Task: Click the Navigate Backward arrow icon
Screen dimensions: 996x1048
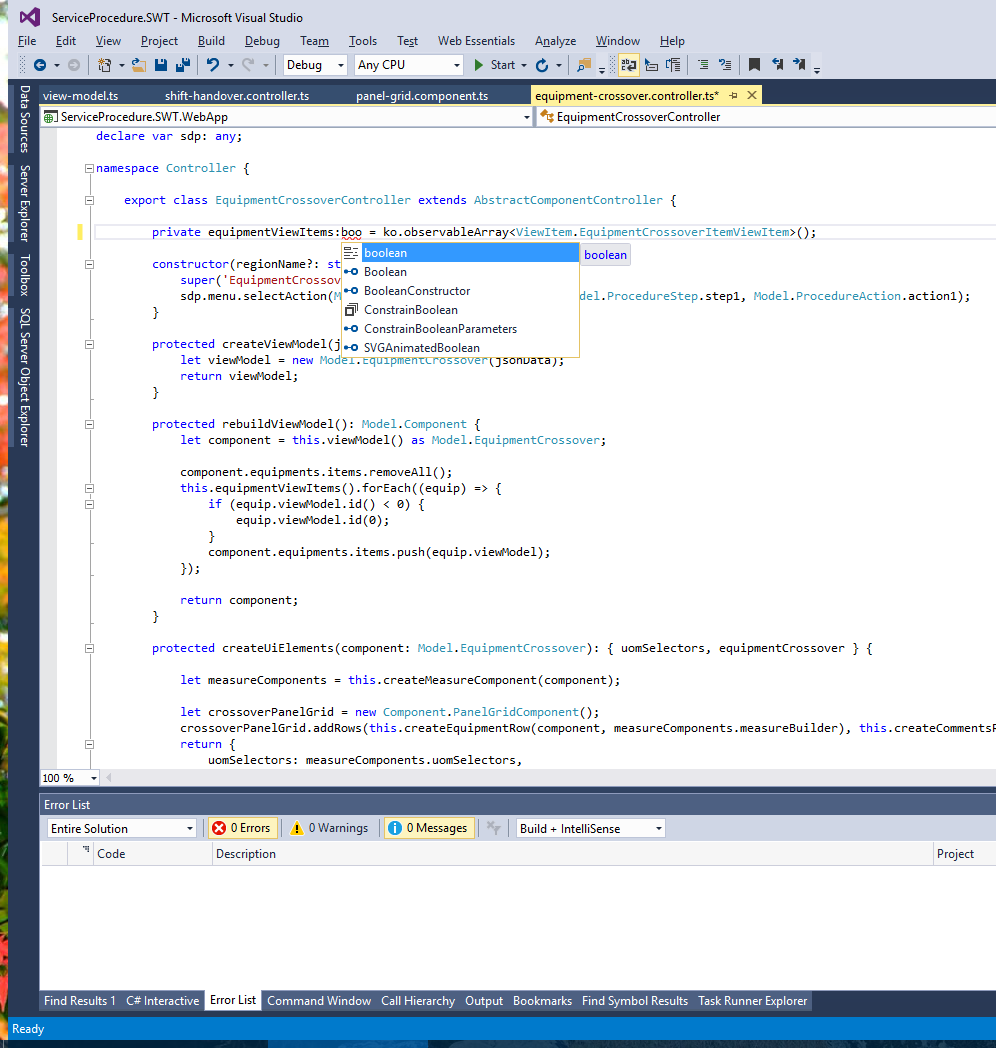Action: [x=40, y=65]
